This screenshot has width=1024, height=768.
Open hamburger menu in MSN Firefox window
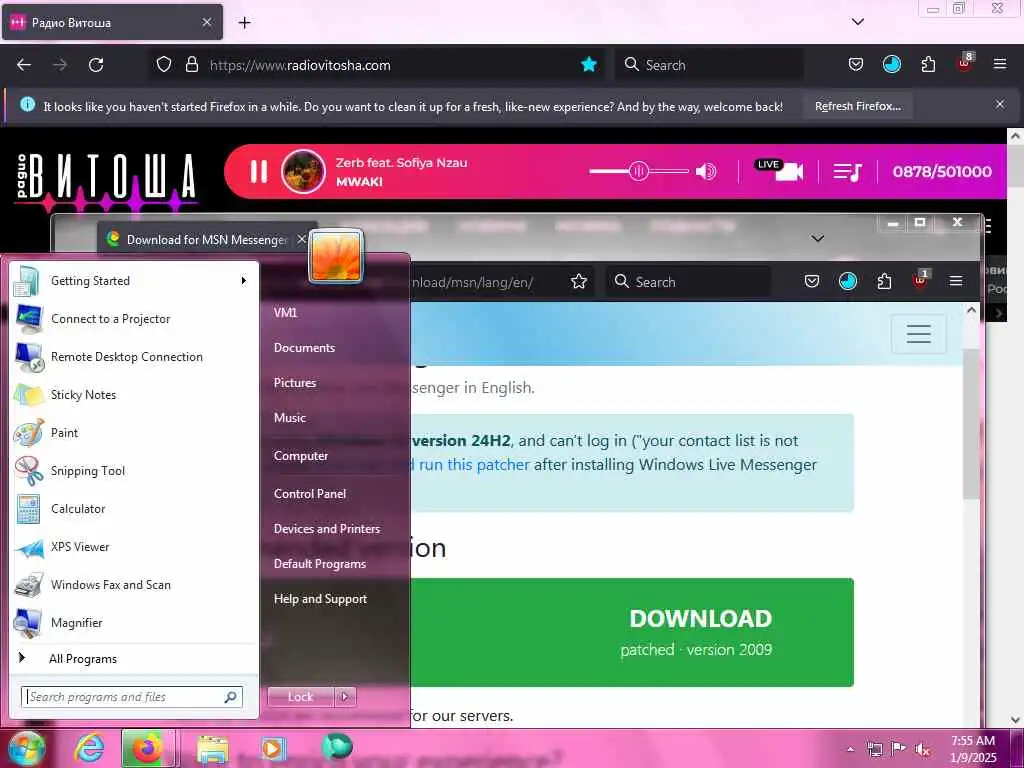956,281
